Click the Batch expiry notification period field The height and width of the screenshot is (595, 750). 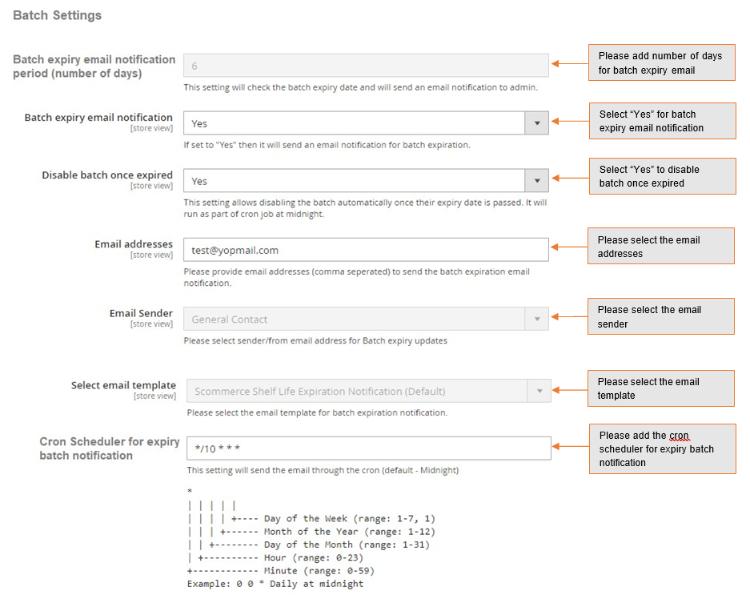pyautogui.click(x=365, y=66)
